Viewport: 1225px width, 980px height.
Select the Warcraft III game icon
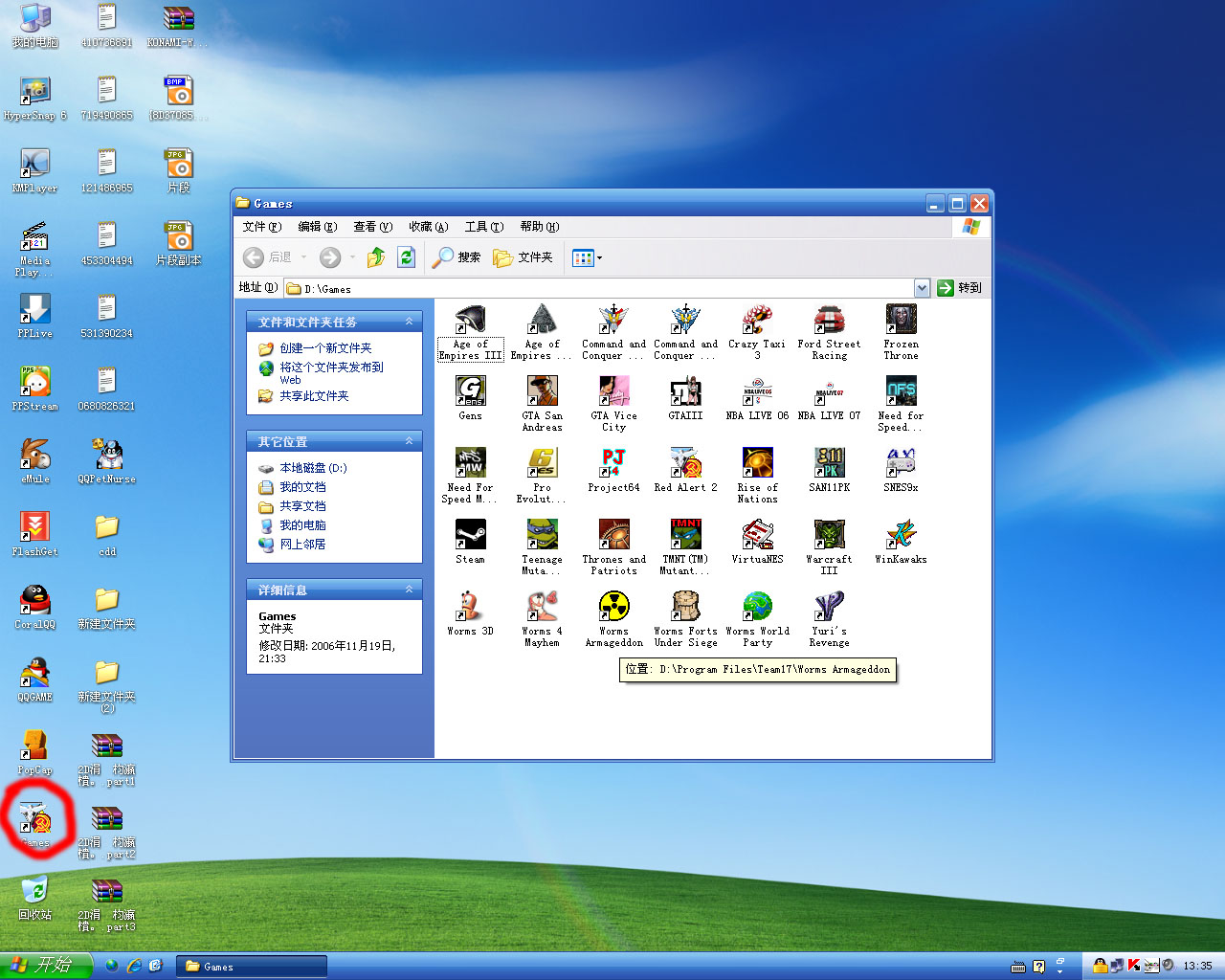(829, 535)
